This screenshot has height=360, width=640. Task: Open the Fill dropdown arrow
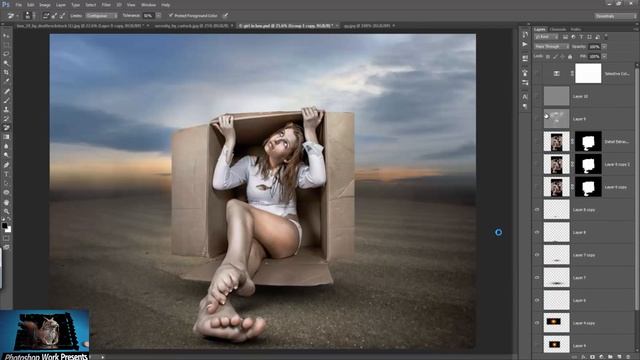604,56
